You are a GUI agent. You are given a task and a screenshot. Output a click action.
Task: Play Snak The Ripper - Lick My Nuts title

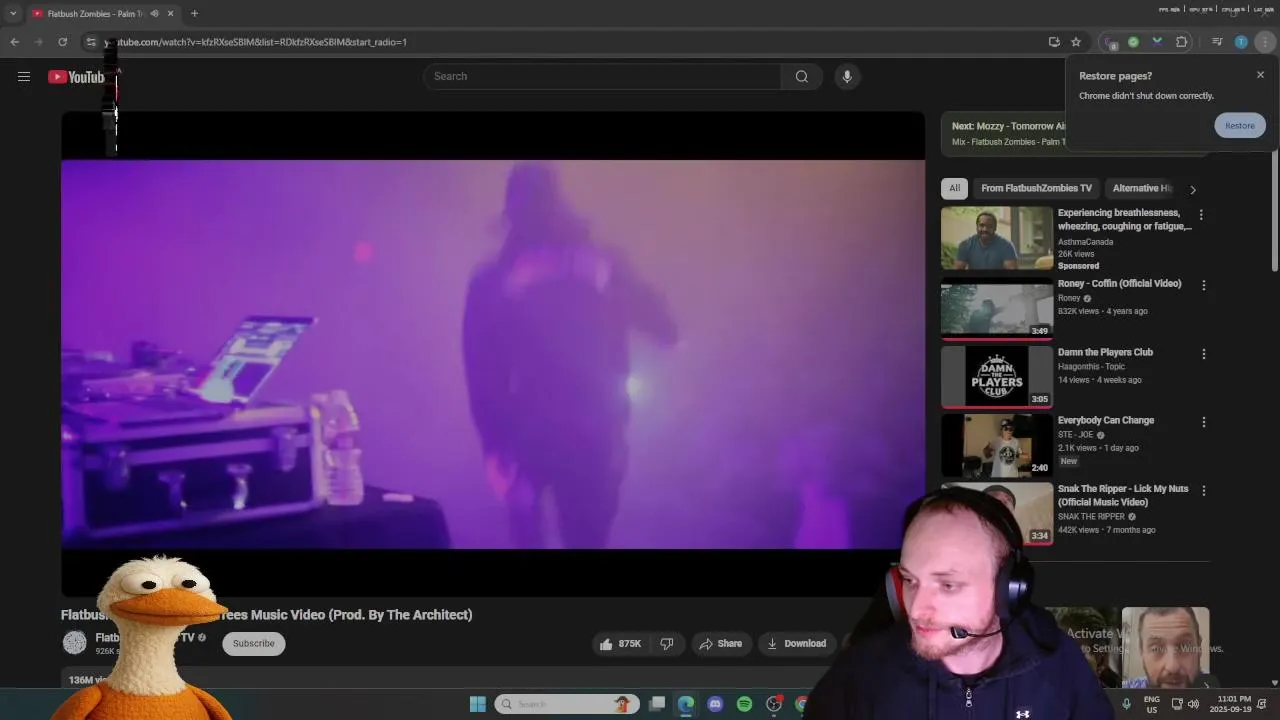point(1123,495)
